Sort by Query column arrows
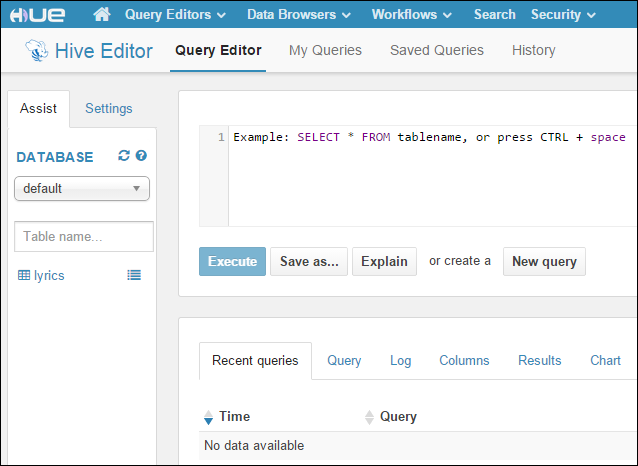638x466 pixels. 369,417
